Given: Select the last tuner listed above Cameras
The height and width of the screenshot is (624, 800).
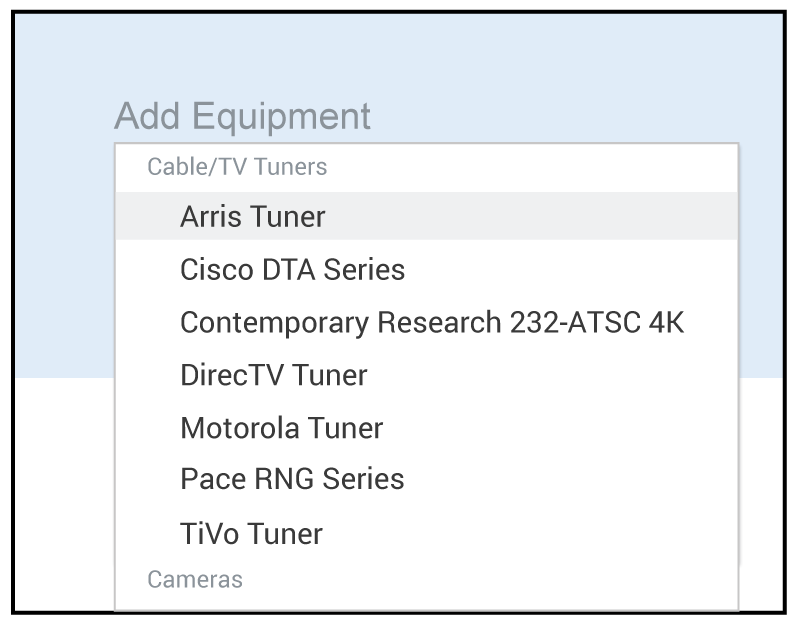Looking at the screenshot, I should tap(251, 533).
